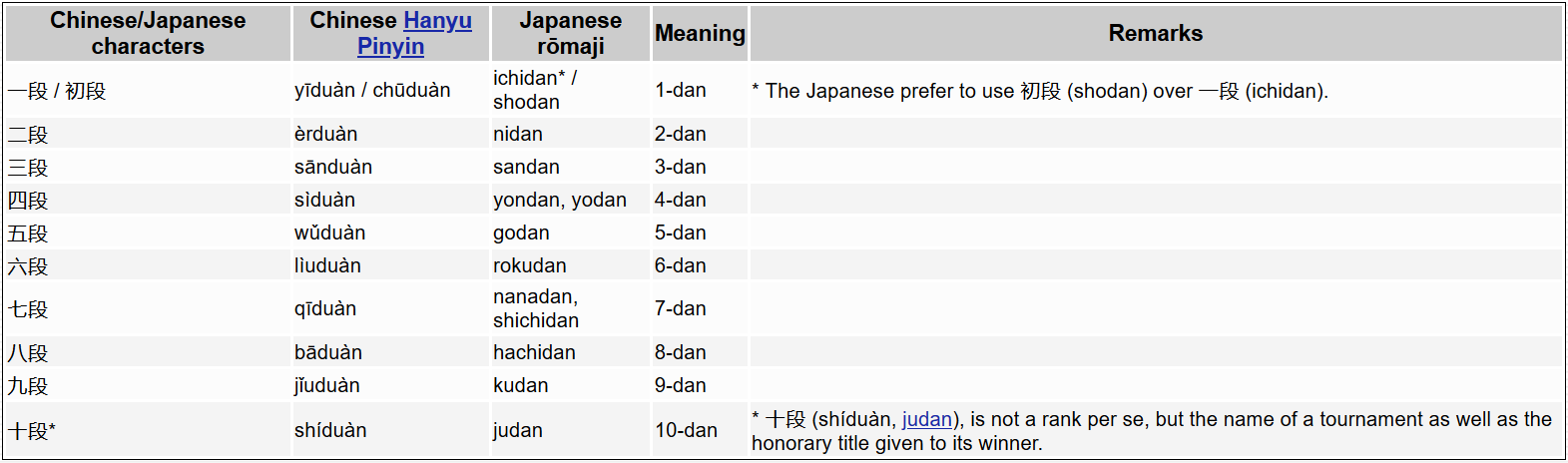Click the "yondan, yodan" rōmaji cell

point(560,200)
